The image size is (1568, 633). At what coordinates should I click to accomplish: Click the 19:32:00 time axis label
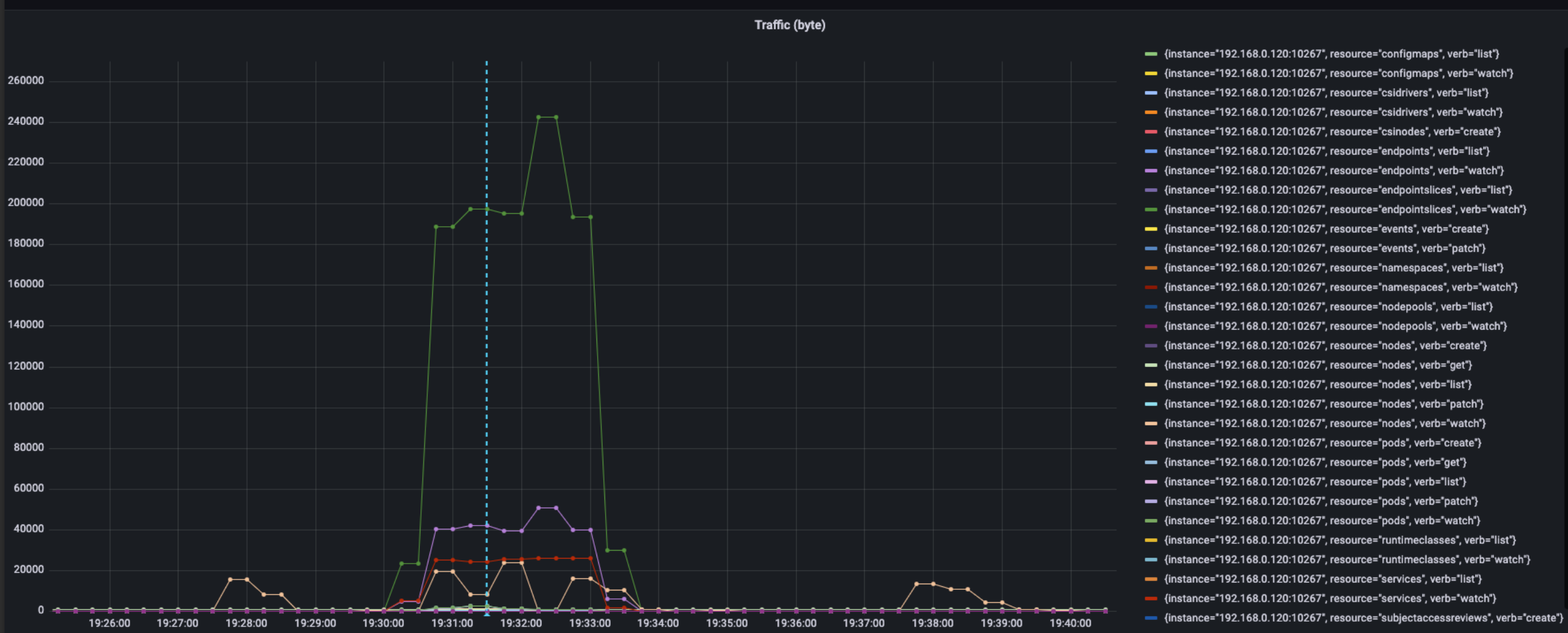(x=521, y=623)
